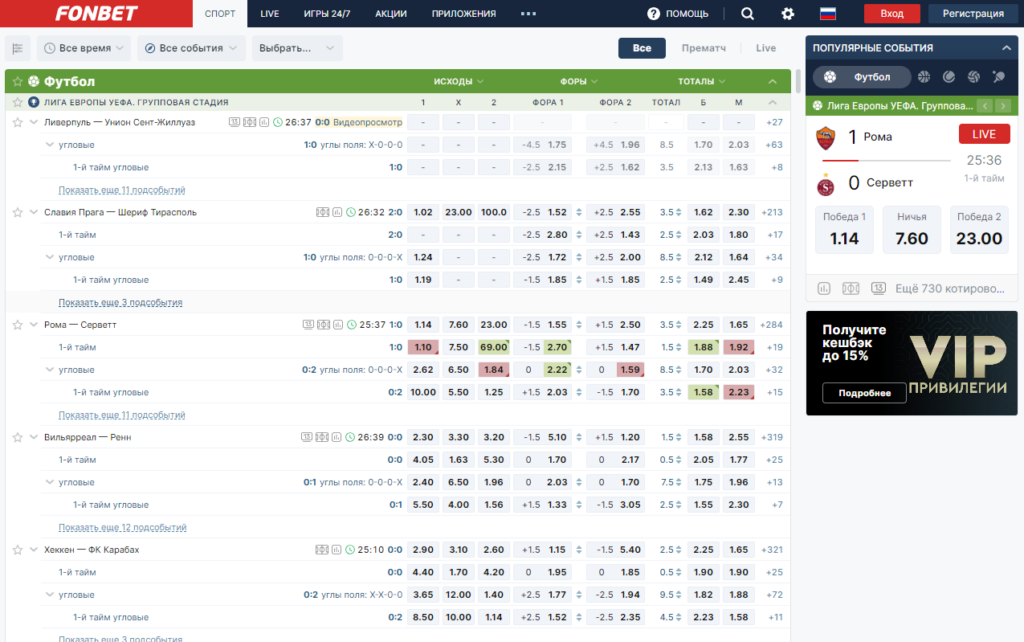Viewport: 1024px width, 642px height.
Task: Open the TV broadcast icon in the Ливерпуль row
Action: pos(234,122)
